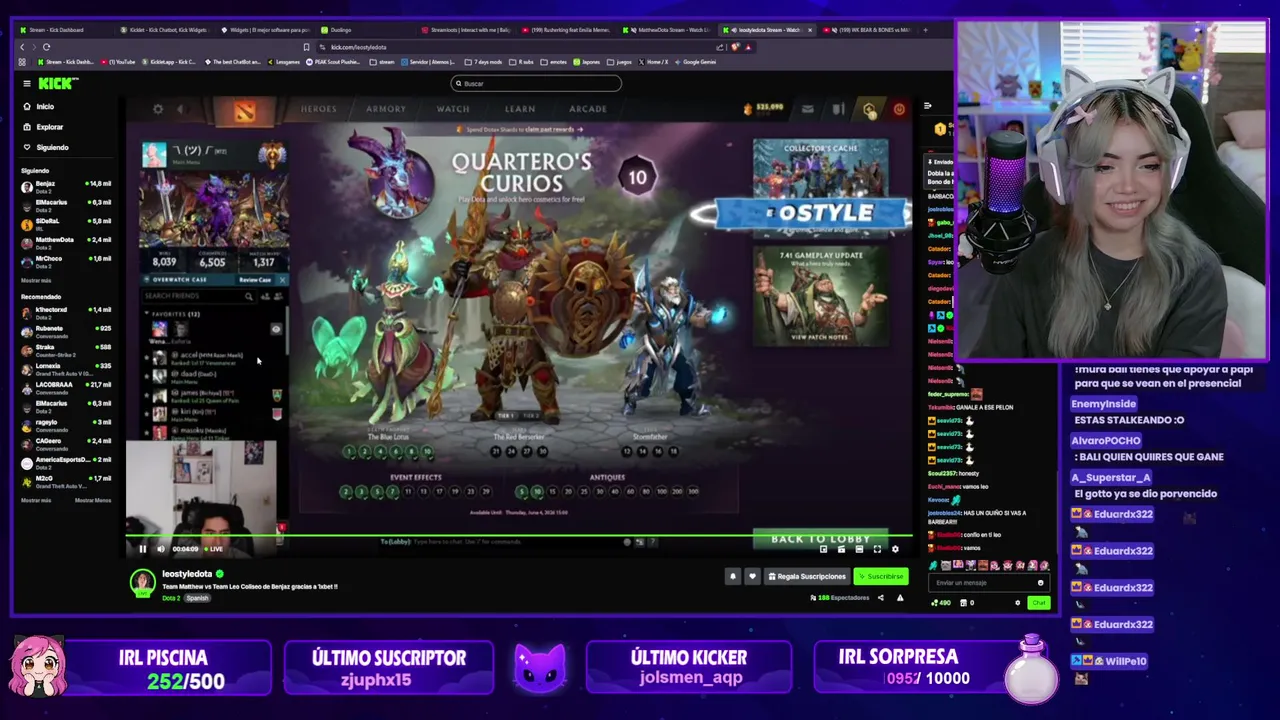Select ARMORY tab in Dota menu
The width and height of the screenshot is (1280, 720).
coord(386,109)
